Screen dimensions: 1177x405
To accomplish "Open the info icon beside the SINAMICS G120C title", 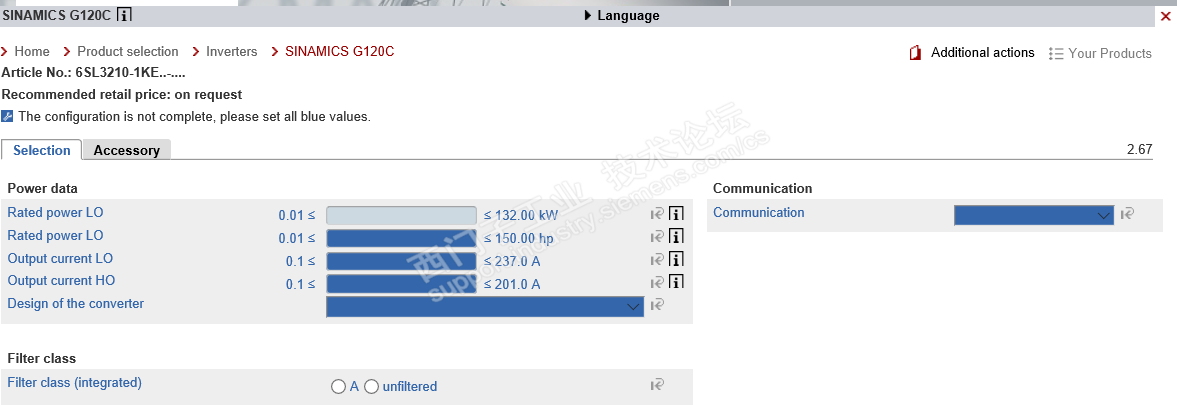I will point(125,14).
